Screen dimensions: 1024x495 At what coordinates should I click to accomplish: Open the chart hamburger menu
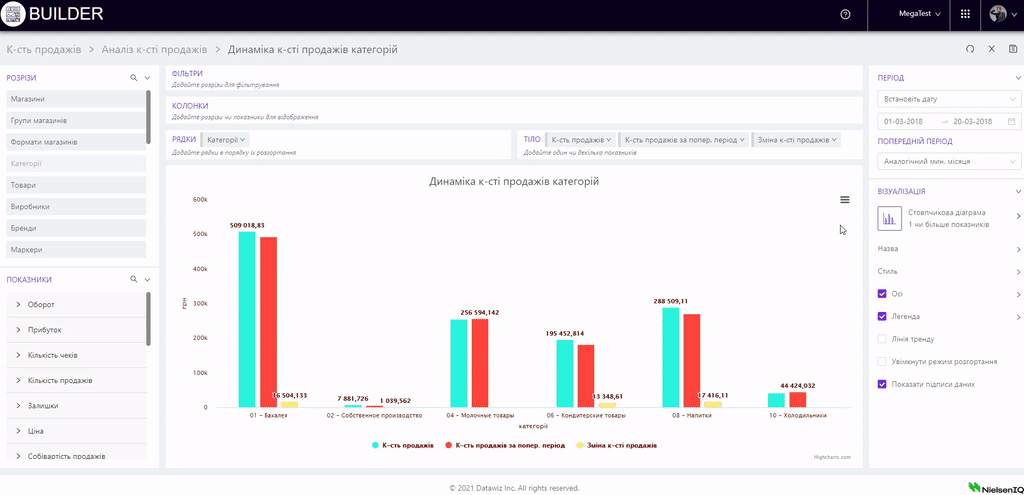coord(845,200)
